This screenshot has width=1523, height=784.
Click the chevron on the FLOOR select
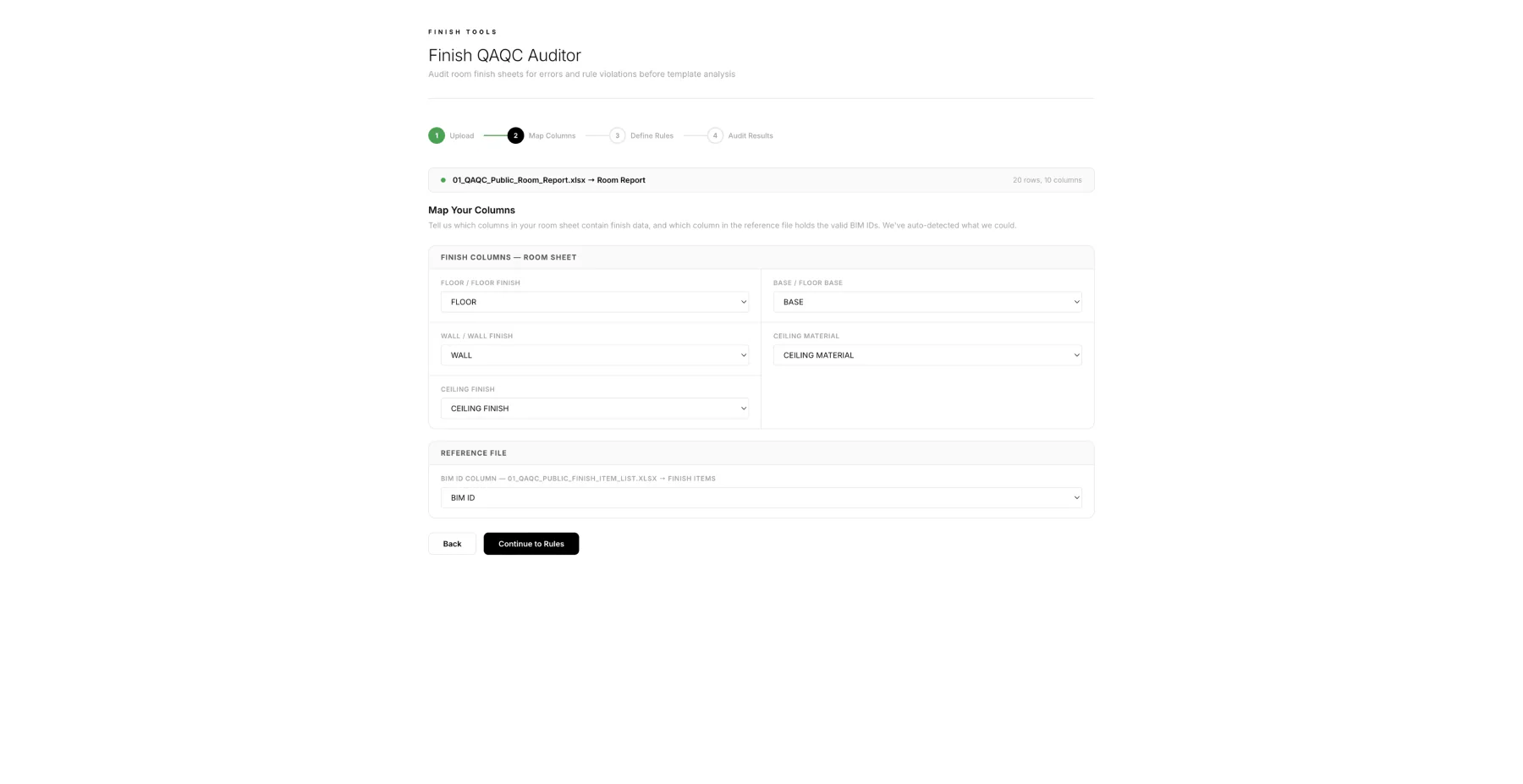(x=743, y=301)
